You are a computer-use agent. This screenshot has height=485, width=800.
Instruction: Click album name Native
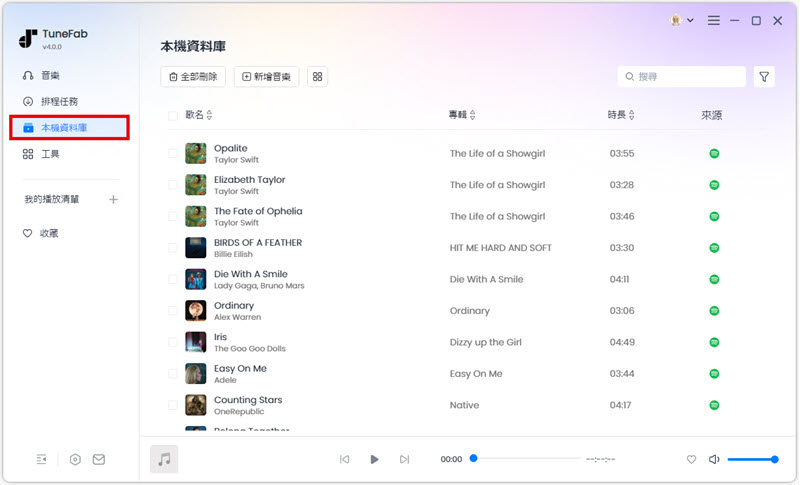pyautogui.click(x=464, y=405)
